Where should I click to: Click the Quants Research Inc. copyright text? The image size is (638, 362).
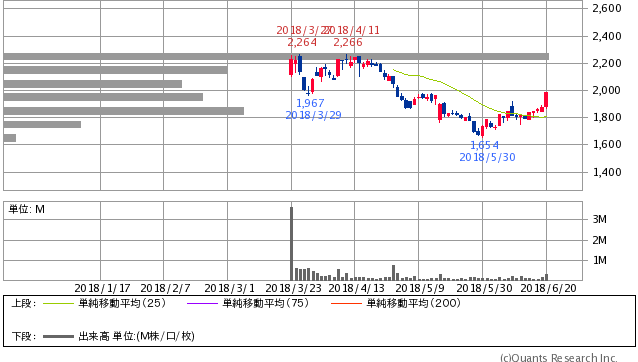coord(559,358)
